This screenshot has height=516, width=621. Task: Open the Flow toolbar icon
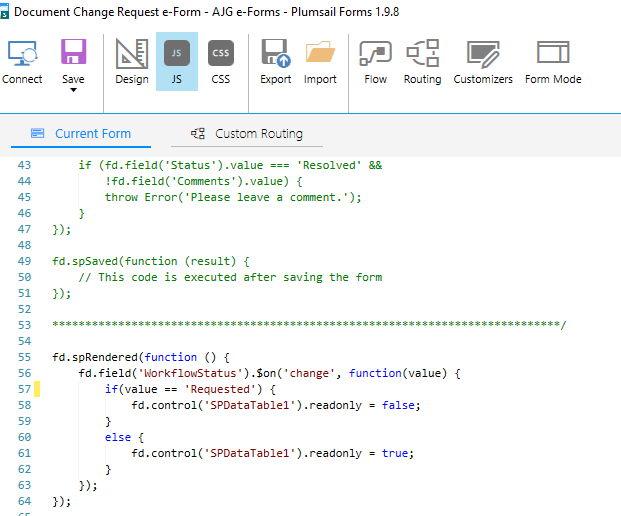pos(375,54)
